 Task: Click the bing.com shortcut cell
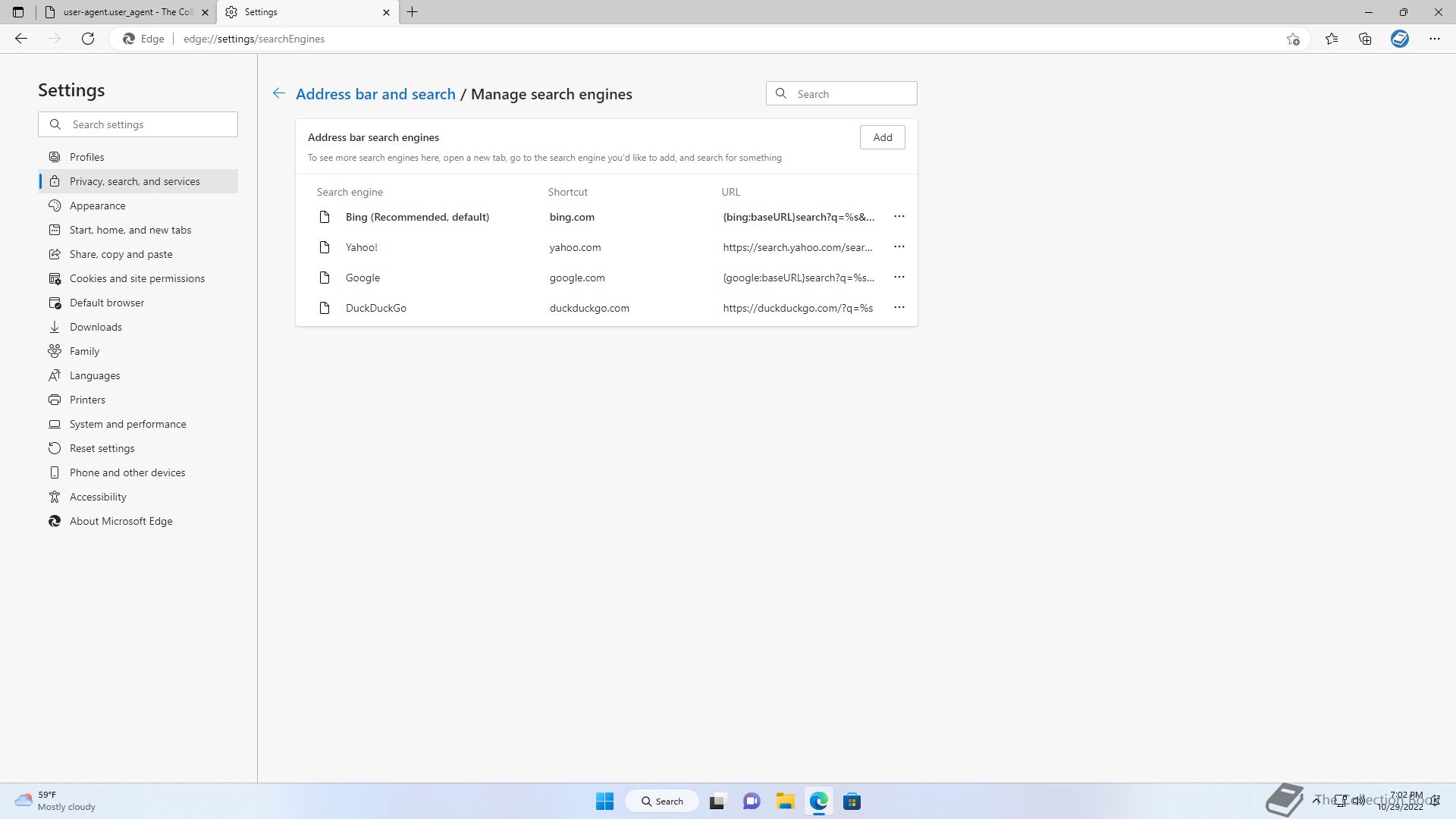click(x=572, y=217)
